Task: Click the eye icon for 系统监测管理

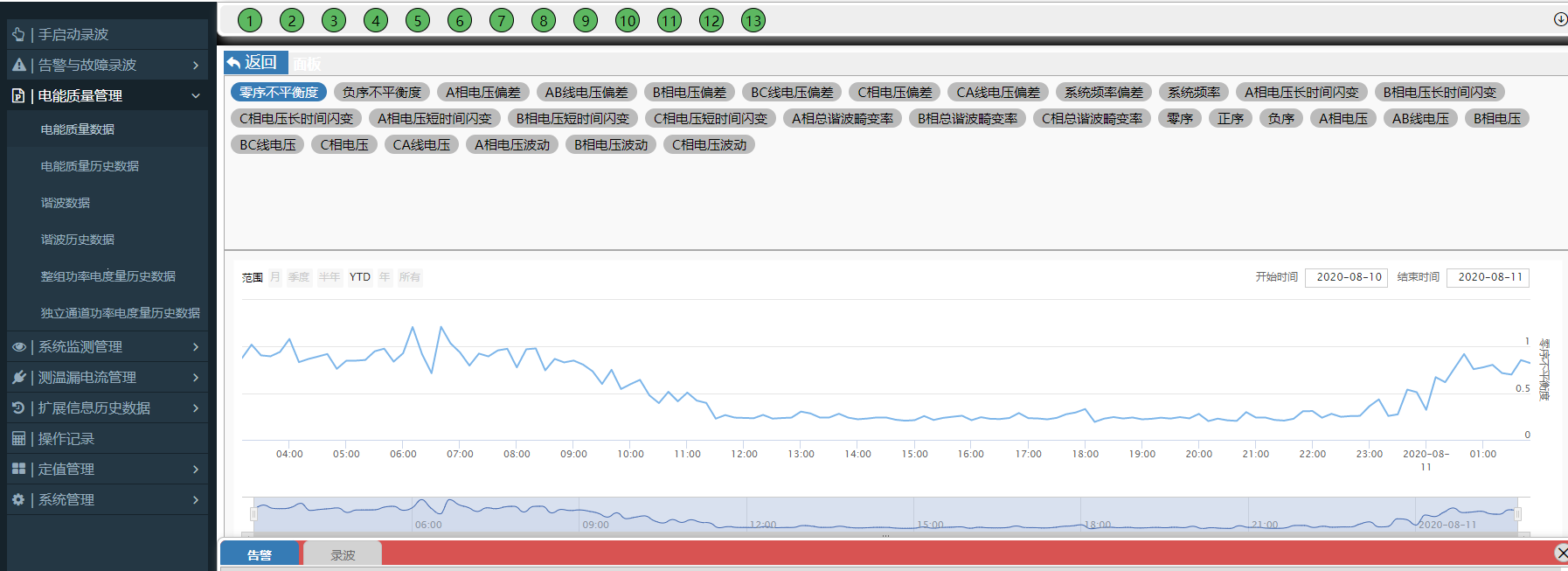Action: coord(18,347)
